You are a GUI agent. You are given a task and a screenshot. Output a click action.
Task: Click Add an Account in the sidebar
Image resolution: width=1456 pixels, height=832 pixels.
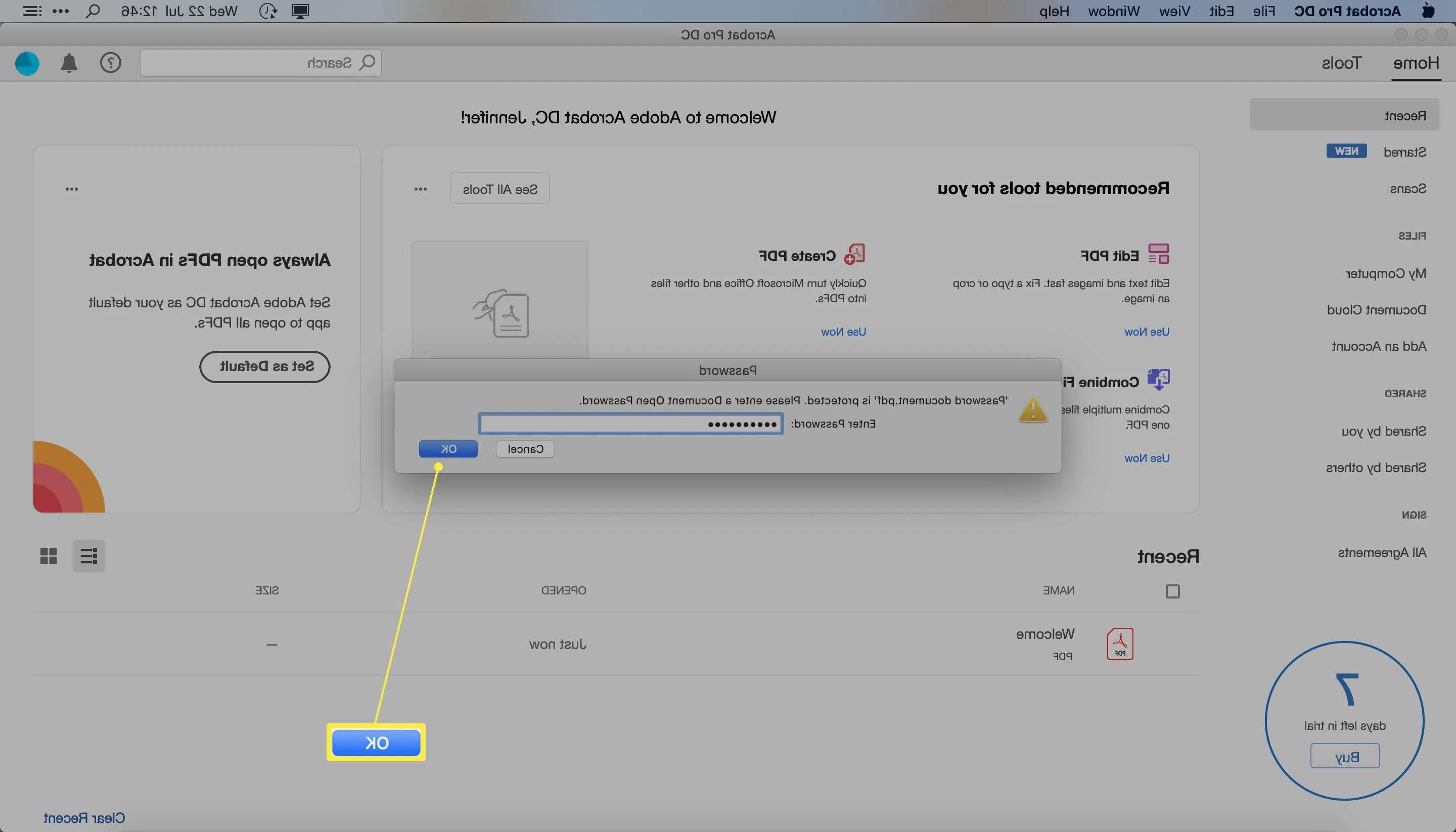[1379, 346]
